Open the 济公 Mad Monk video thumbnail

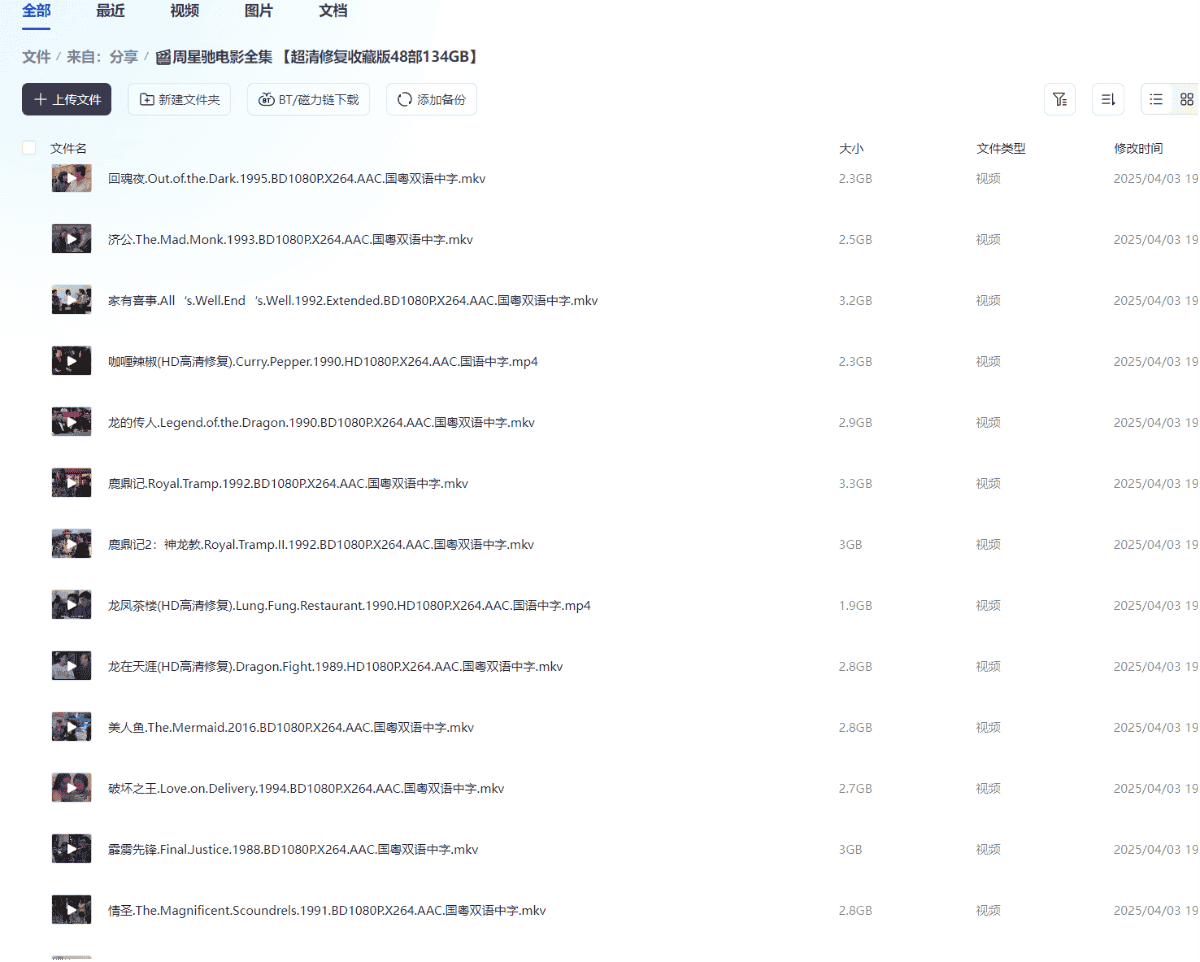point(71,239)
